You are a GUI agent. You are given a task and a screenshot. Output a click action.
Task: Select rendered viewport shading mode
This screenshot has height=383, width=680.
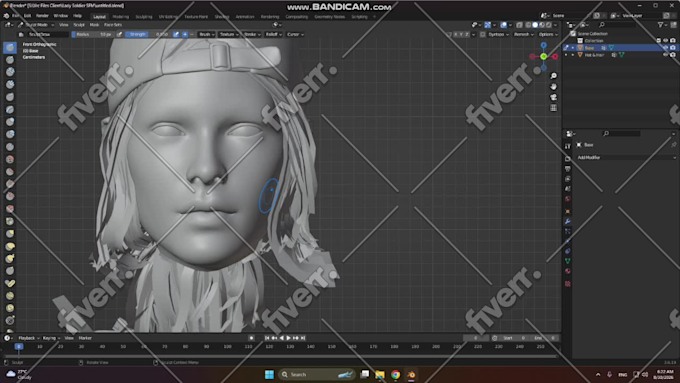click(x=549, y=25)
